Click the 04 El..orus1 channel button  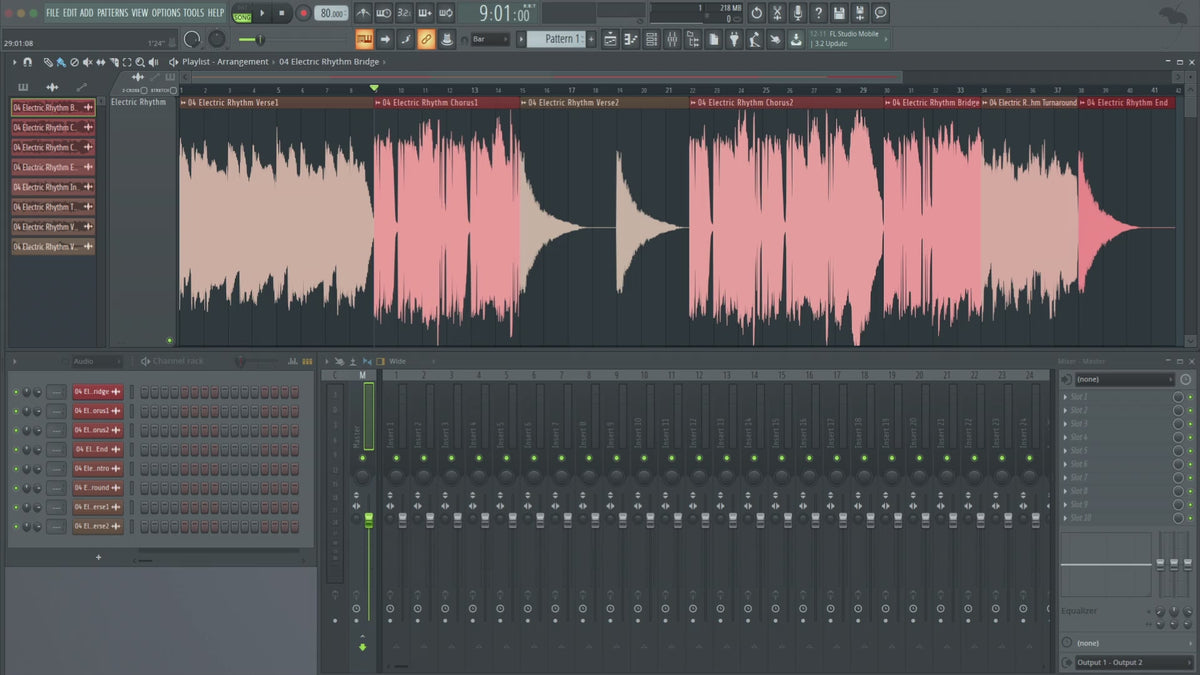97,411
